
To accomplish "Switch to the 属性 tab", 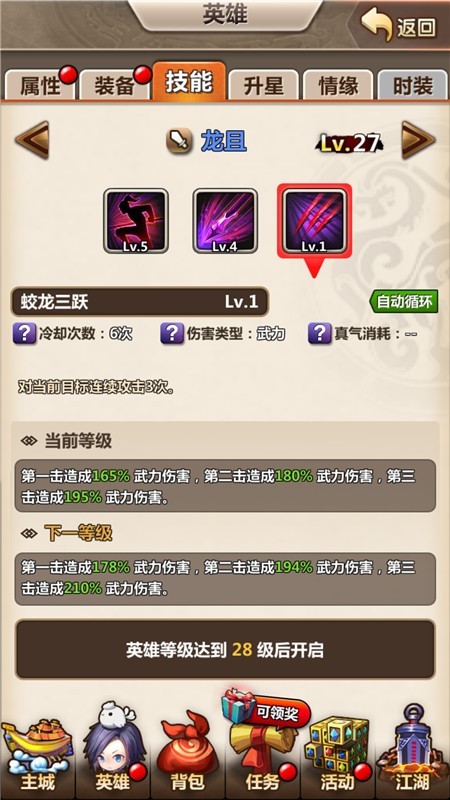I will pos(40,85).
